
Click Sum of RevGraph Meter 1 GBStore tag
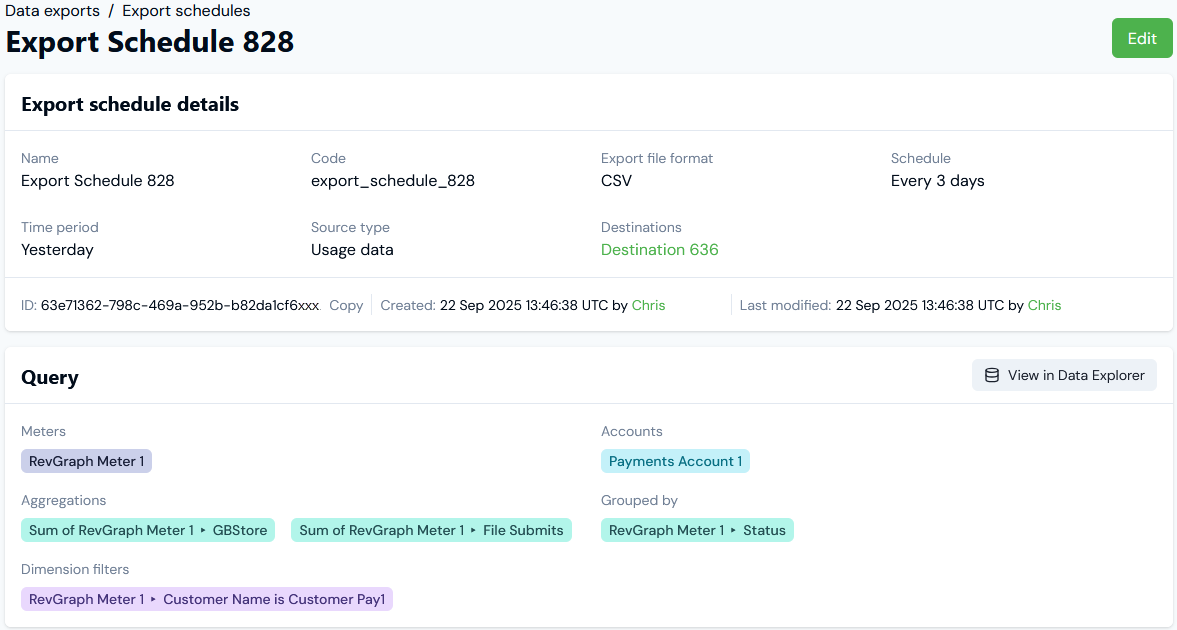pos(148,530)
